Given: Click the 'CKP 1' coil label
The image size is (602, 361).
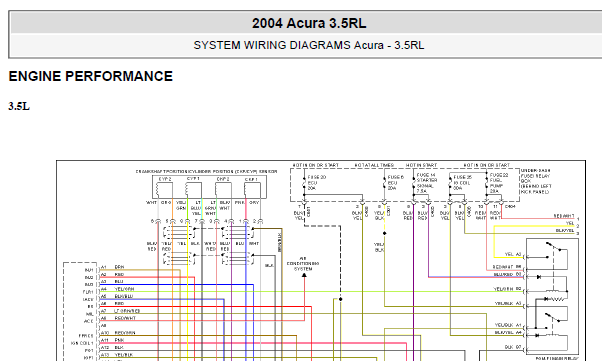Looking at the screenshot, I should (x=251, y=179).
